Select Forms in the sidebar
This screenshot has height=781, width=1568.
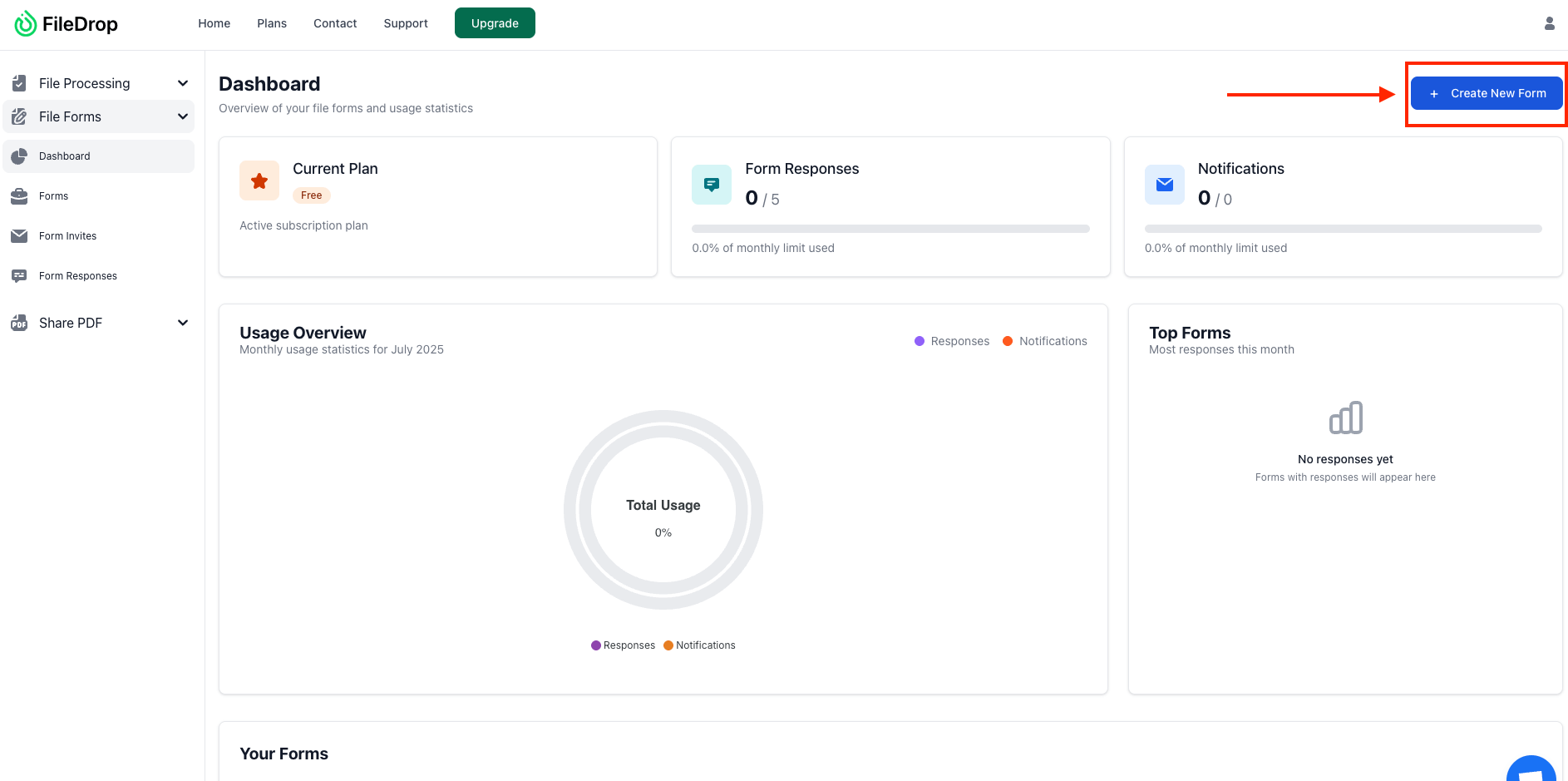99,196
